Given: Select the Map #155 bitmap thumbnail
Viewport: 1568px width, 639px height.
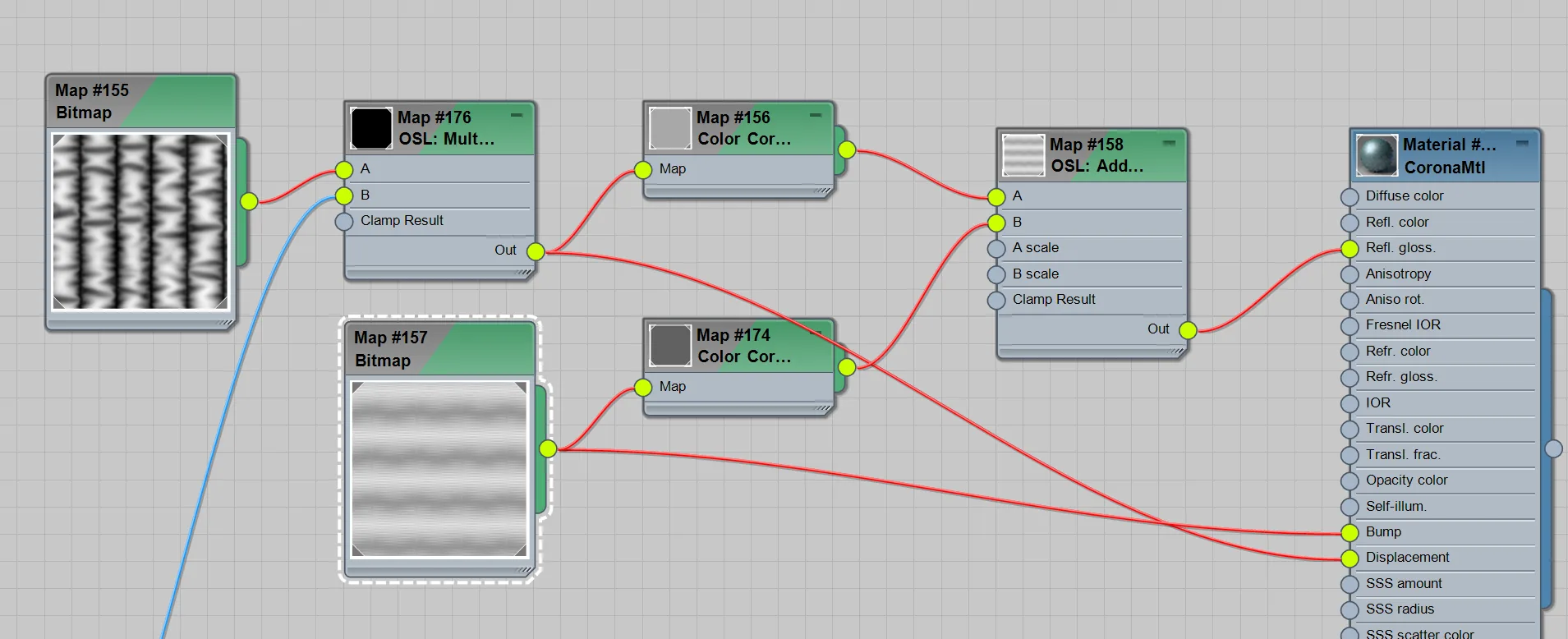Looking at the screenshot, I should (140, 222).
